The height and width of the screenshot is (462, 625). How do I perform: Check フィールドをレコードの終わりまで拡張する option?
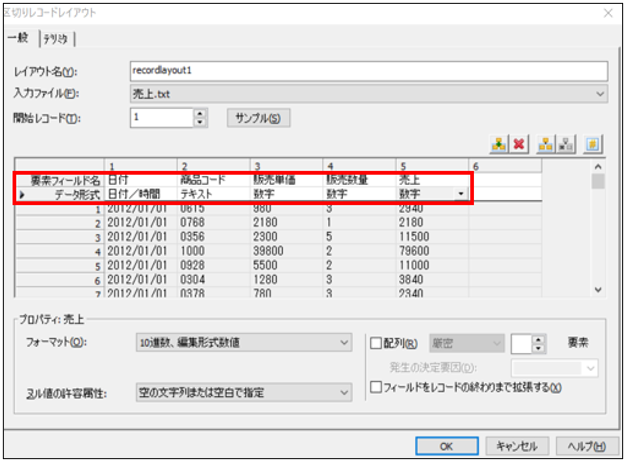point(374,388)
